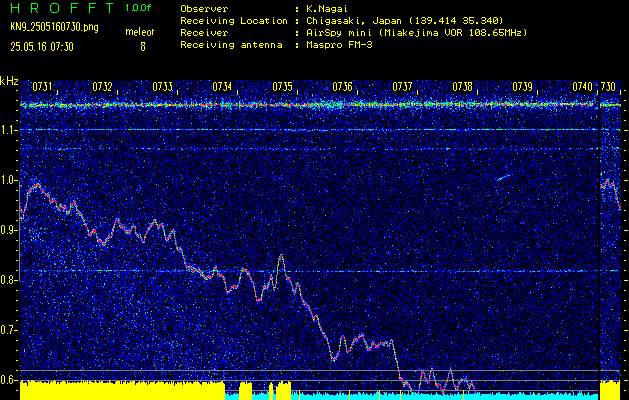This screenshot has width=629, height=400.
Task: Click the HROFFT title text
Action: coord(62,8)
